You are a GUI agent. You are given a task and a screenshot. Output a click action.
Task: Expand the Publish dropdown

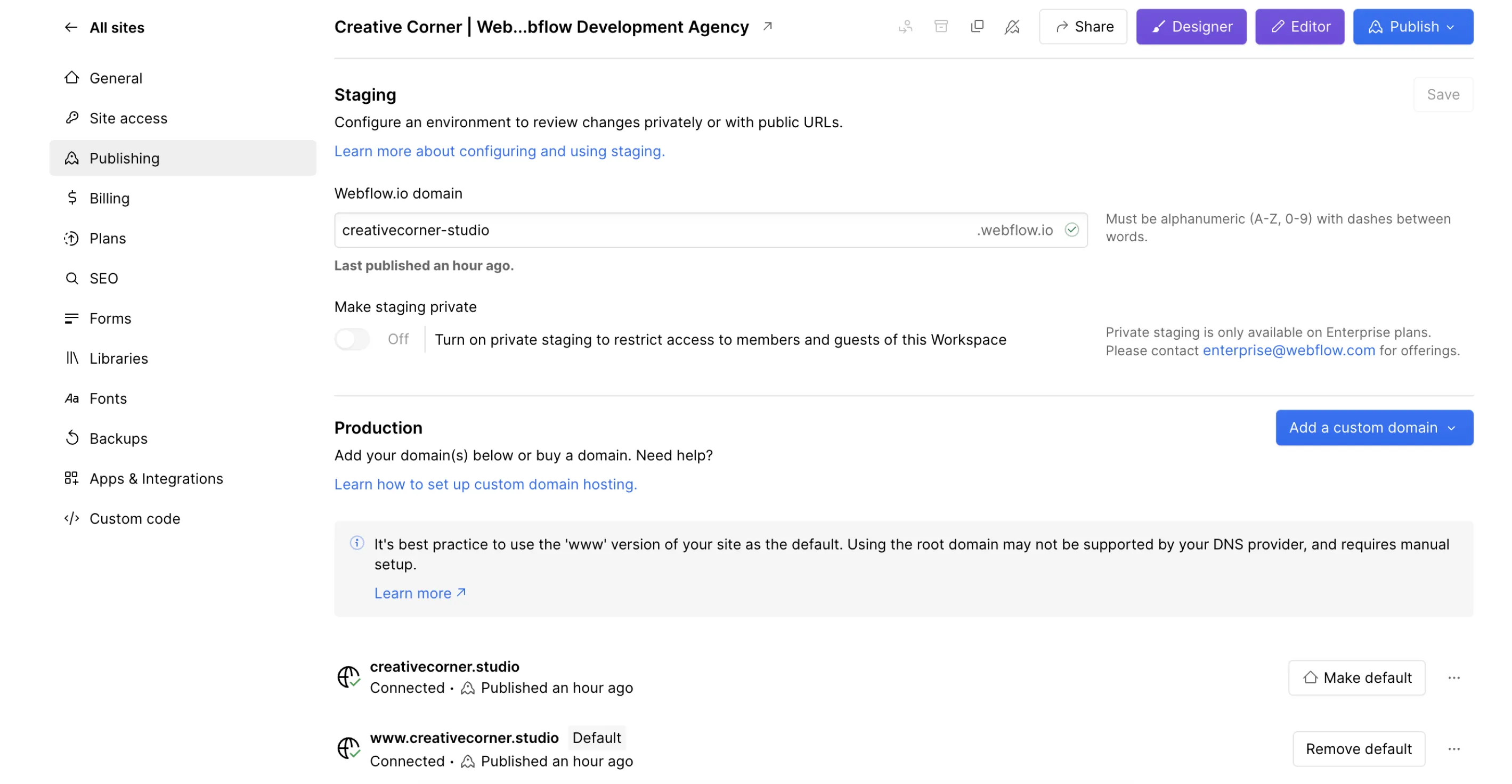pos(1413,27)
